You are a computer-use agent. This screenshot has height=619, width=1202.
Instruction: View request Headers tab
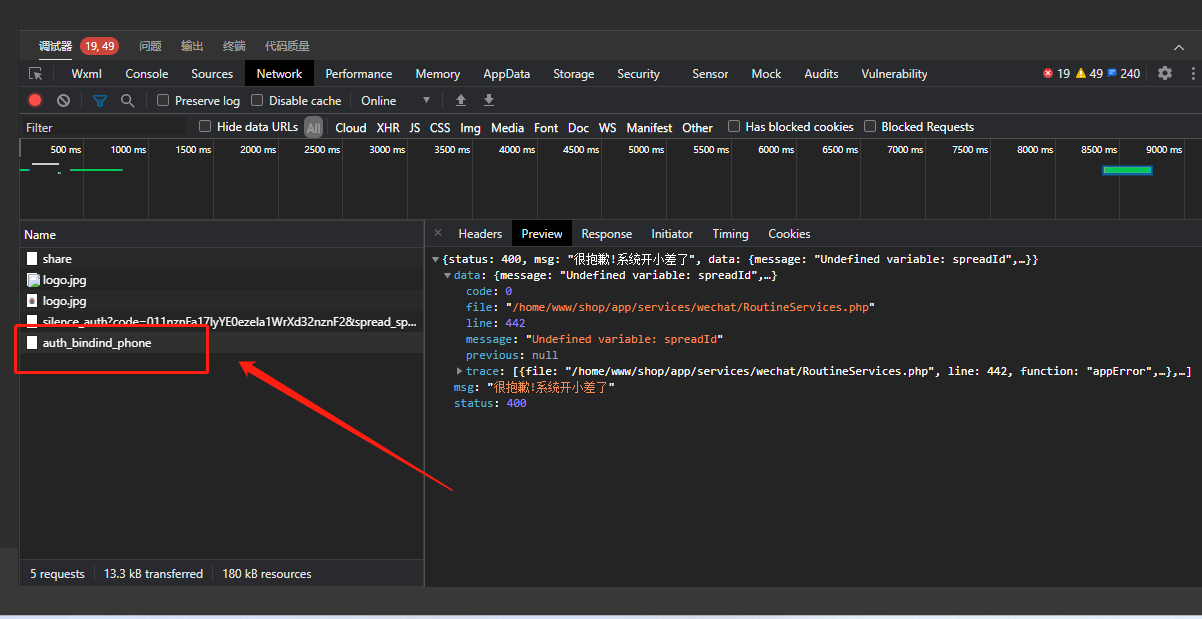point(480,233)
